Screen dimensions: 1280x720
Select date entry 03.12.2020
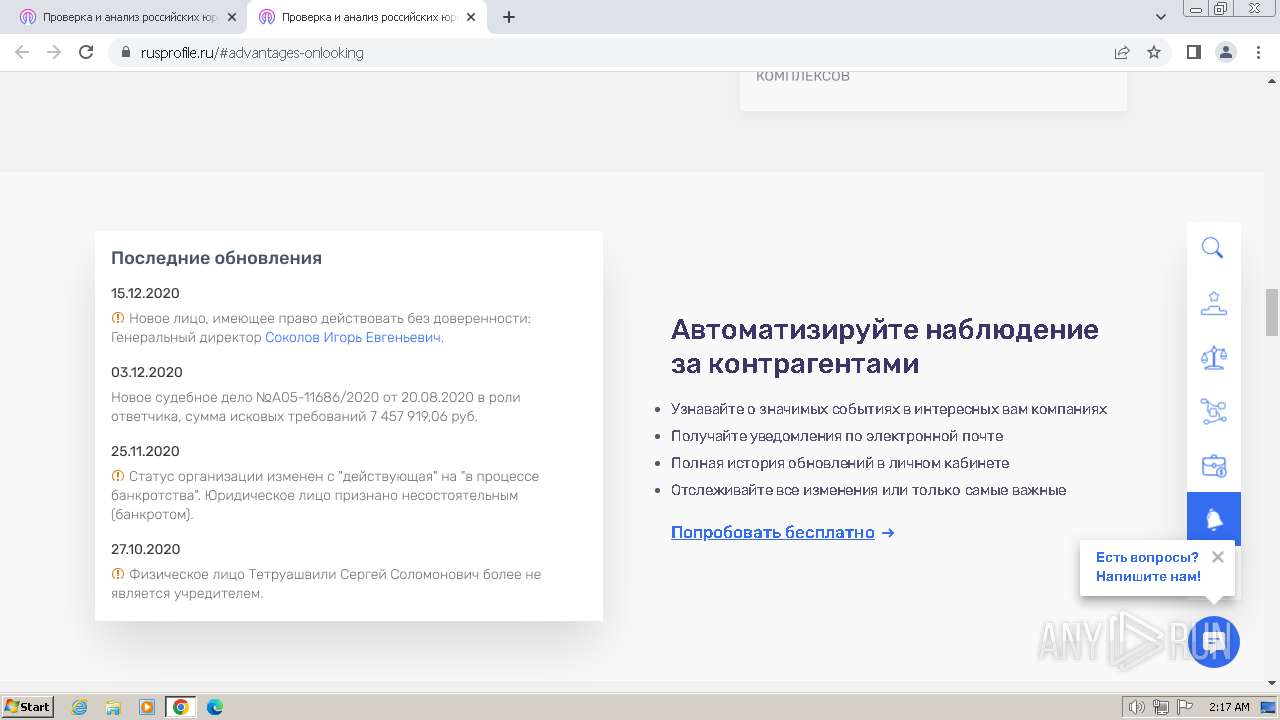147,372
